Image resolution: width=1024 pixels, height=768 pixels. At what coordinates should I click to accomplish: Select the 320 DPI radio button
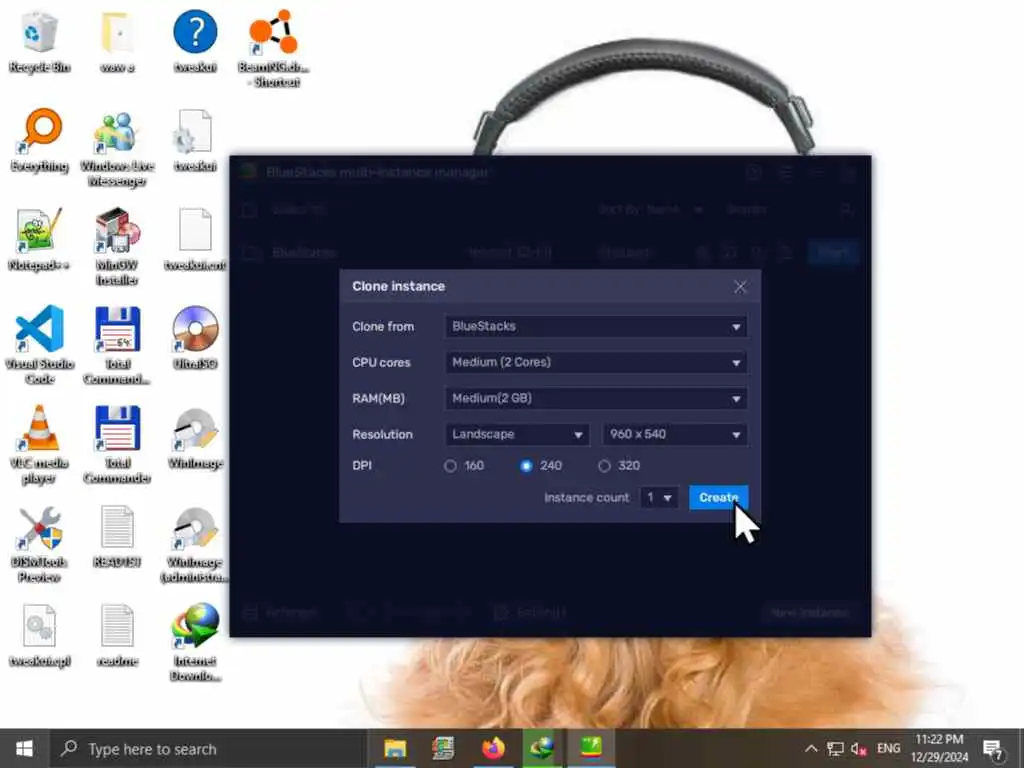604,466
